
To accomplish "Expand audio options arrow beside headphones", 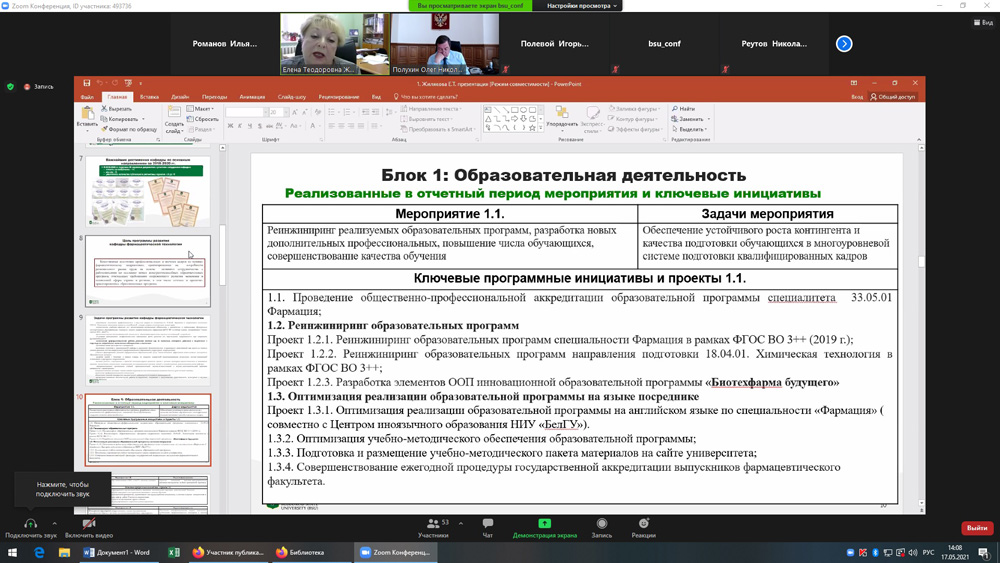I will click(54, 523).
